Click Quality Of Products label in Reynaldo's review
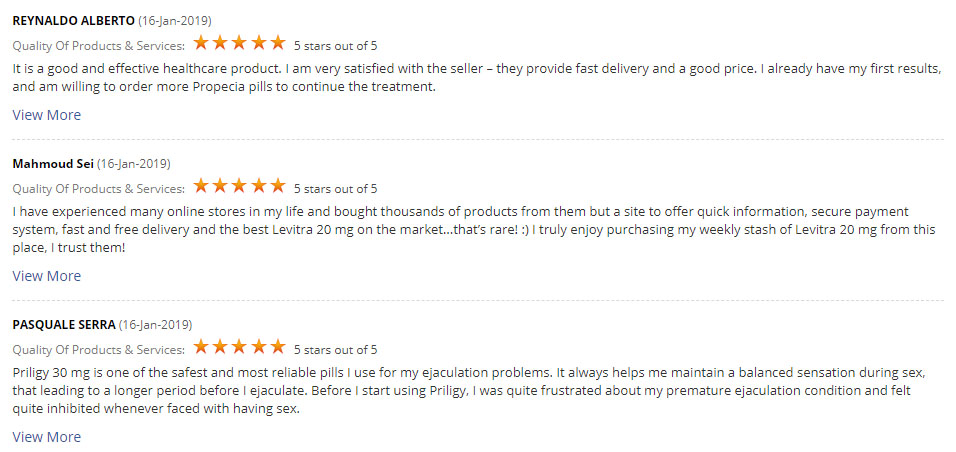This screenshot has height=452, width=956. coord(98,45)
